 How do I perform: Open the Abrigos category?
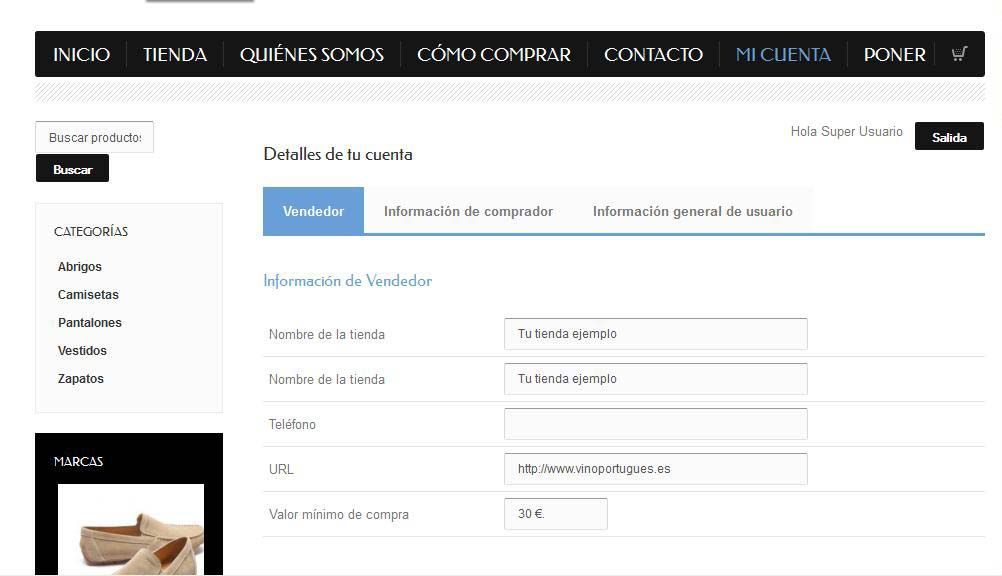tap(79, 267)
